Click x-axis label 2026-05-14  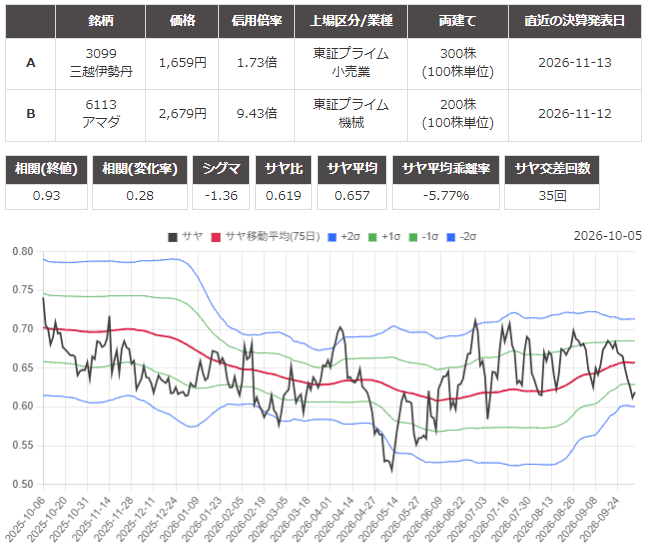tap(378, 519)
